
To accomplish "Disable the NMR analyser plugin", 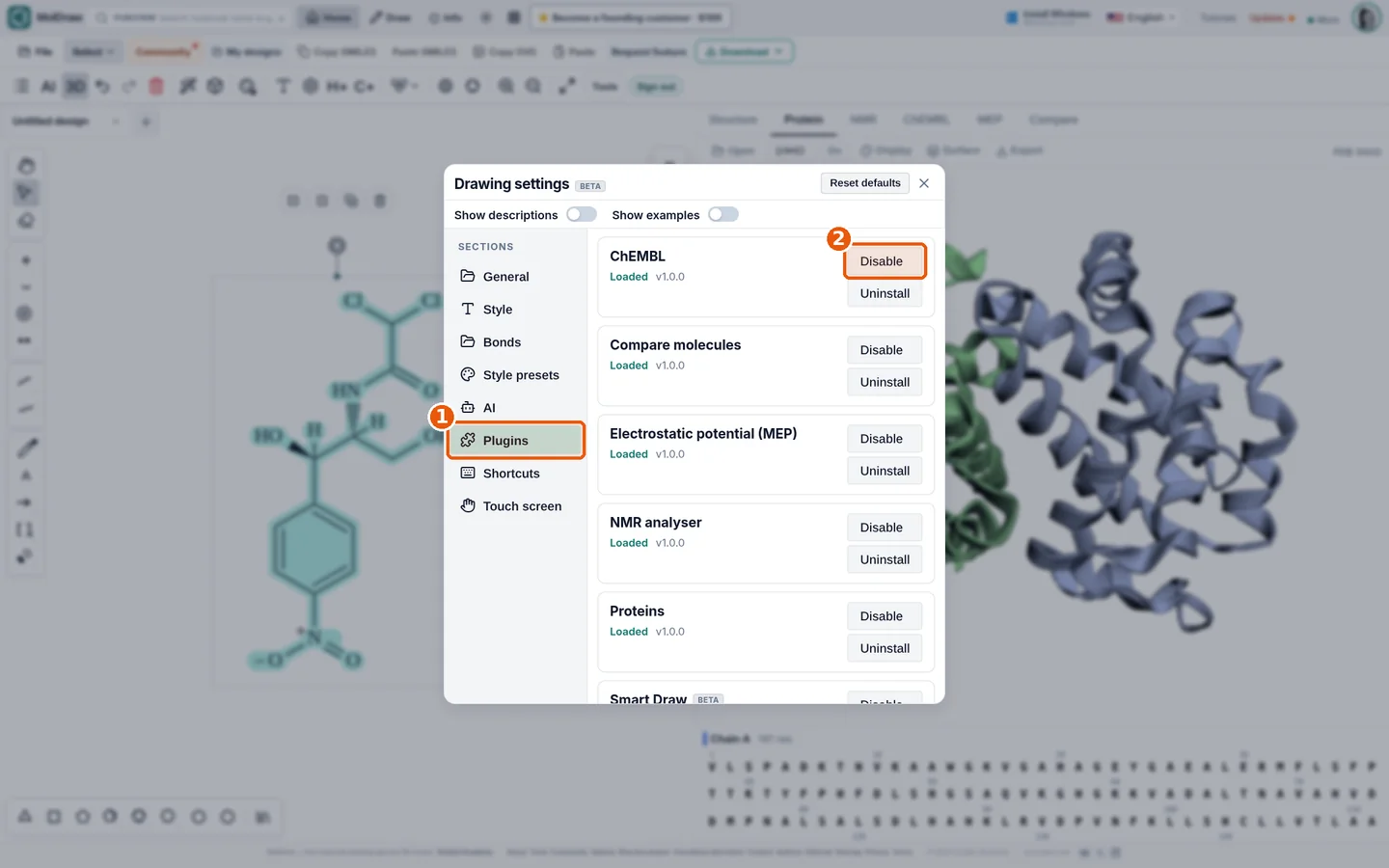I will (885, 528).
